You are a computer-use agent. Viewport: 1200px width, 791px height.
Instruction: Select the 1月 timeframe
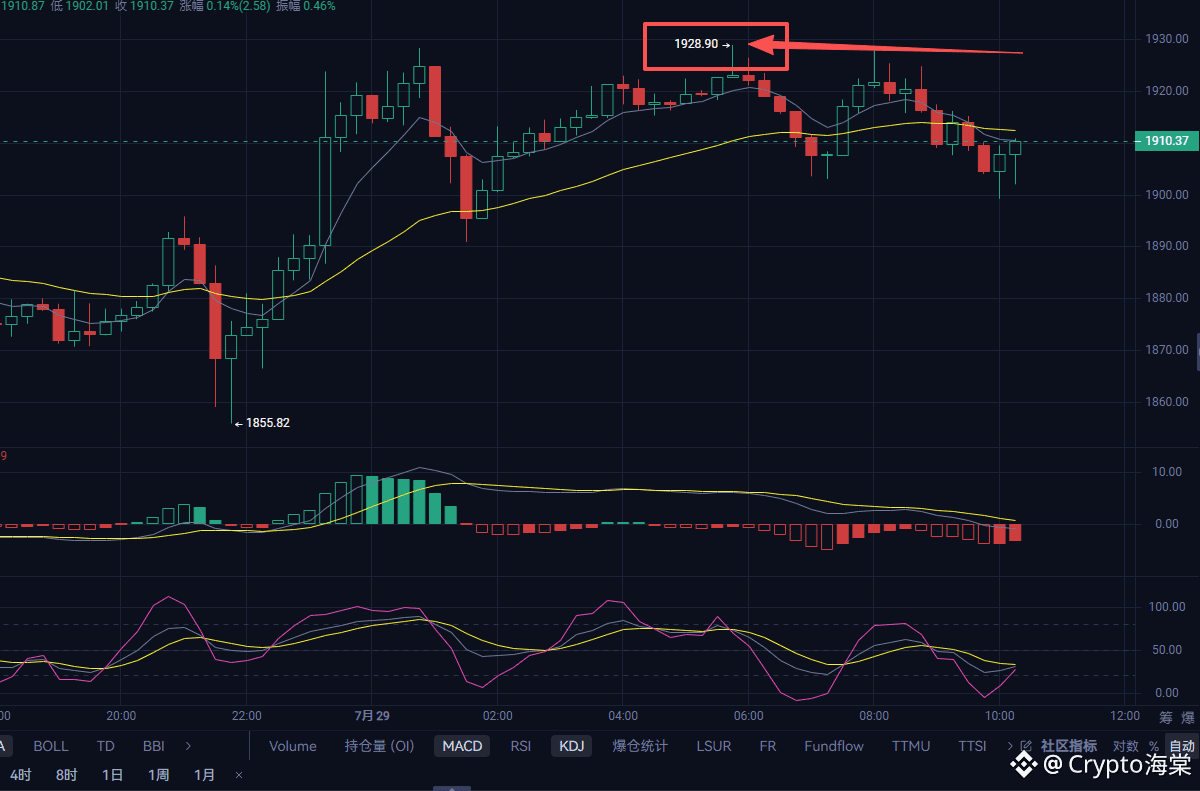coord(205,775)
